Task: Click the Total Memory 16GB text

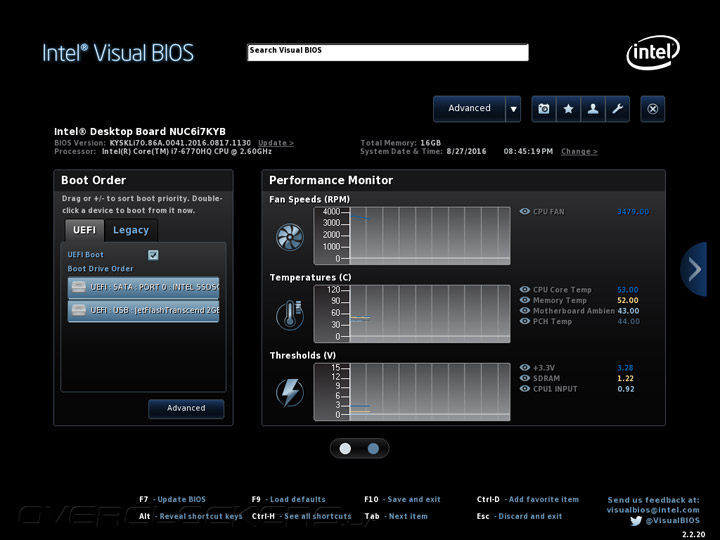Action: click(400, 143)
